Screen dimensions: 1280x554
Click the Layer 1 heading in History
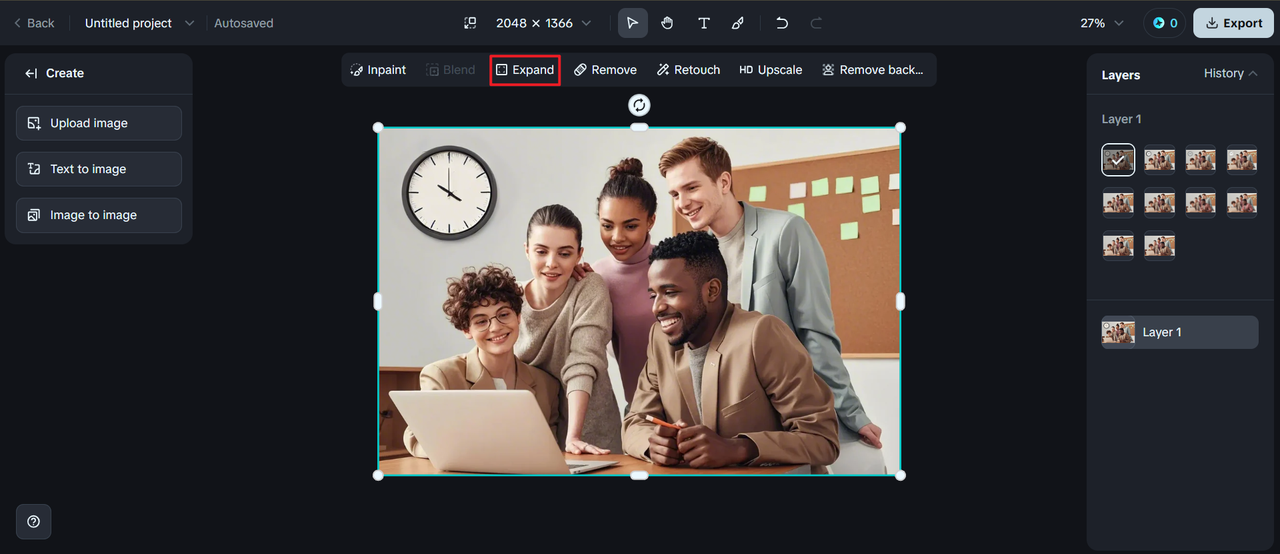coord(1121,119)
